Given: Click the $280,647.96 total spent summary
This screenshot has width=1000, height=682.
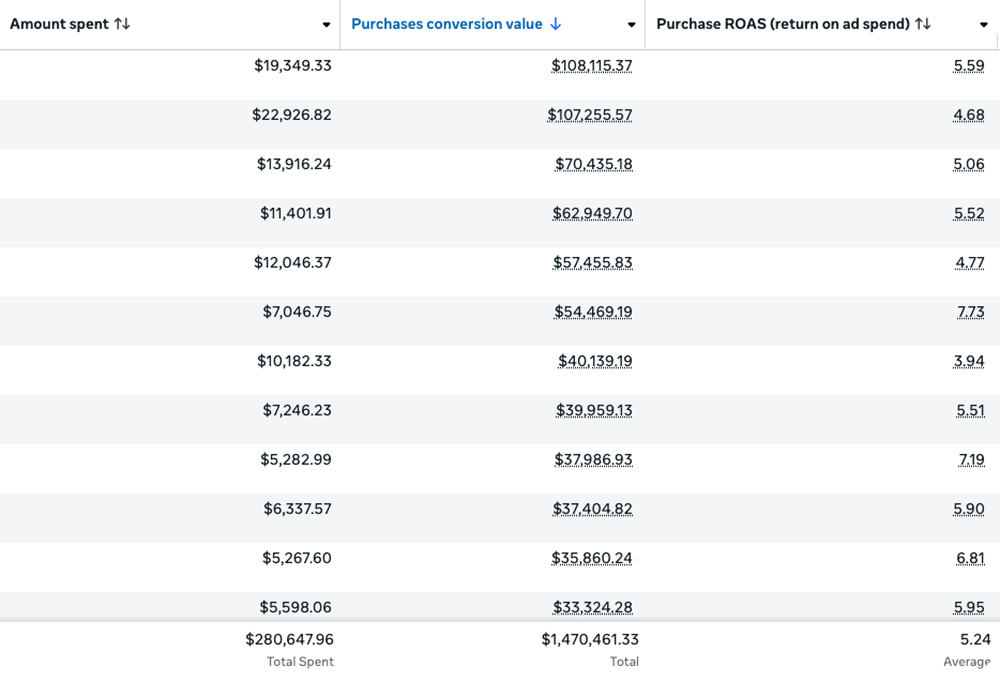Looking at the screenshot, I should [x=289, y=640].
